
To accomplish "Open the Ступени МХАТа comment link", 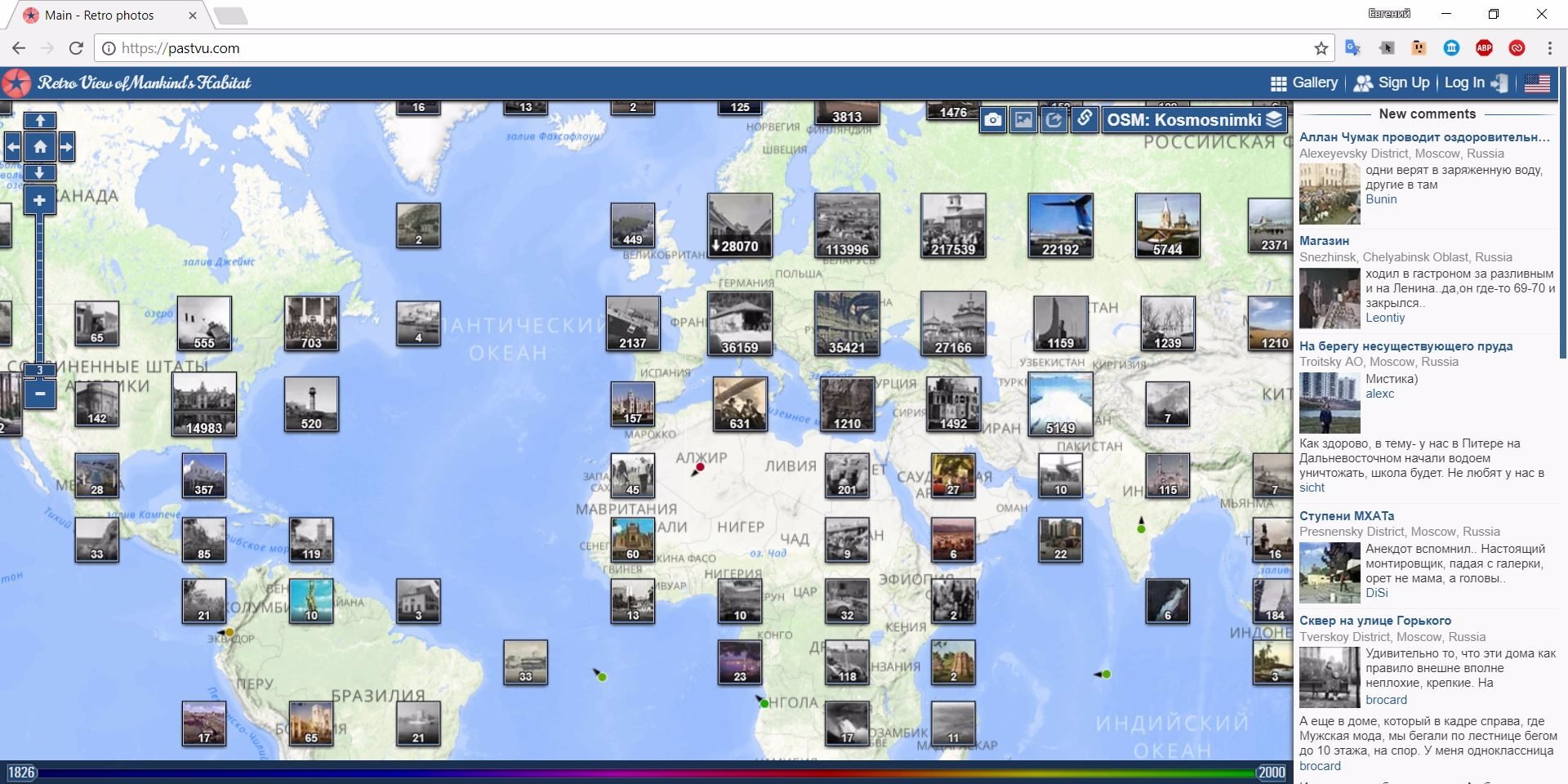I will tap(1347, 516).
